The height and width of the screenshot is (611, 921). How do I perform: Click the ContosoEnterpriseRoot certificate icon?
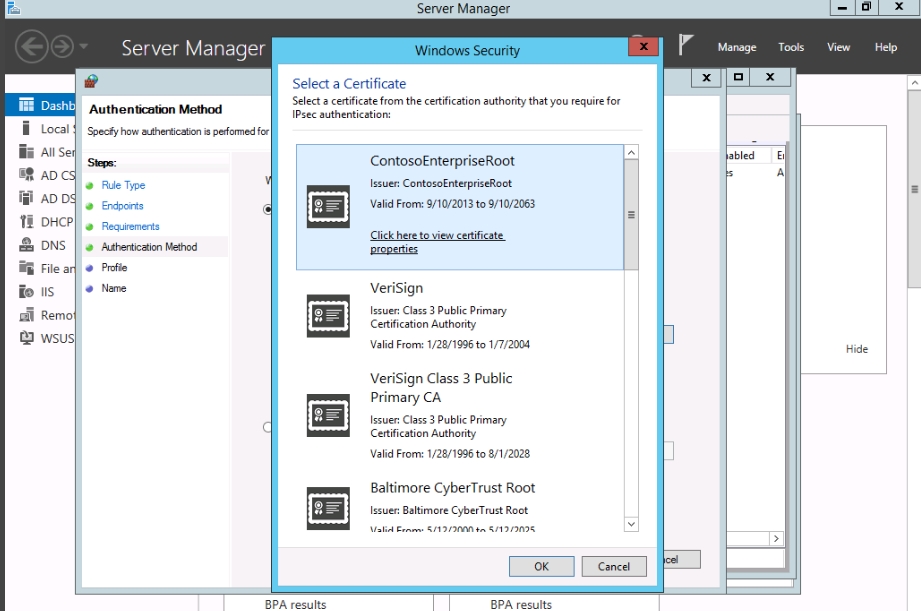pyautogui.click(x=328, y=206)
